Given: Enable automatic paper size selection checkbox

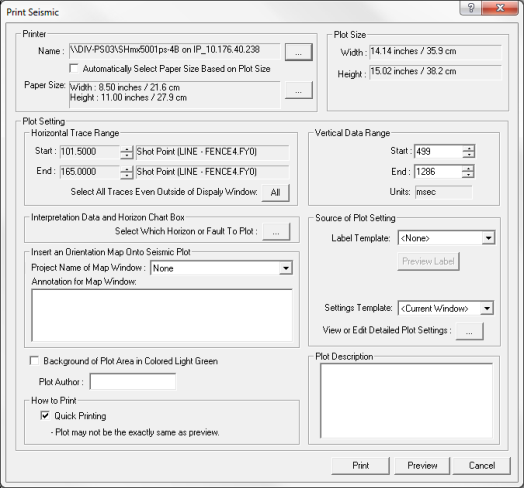Looking at the screenshot, I should (x=74, y=69).
